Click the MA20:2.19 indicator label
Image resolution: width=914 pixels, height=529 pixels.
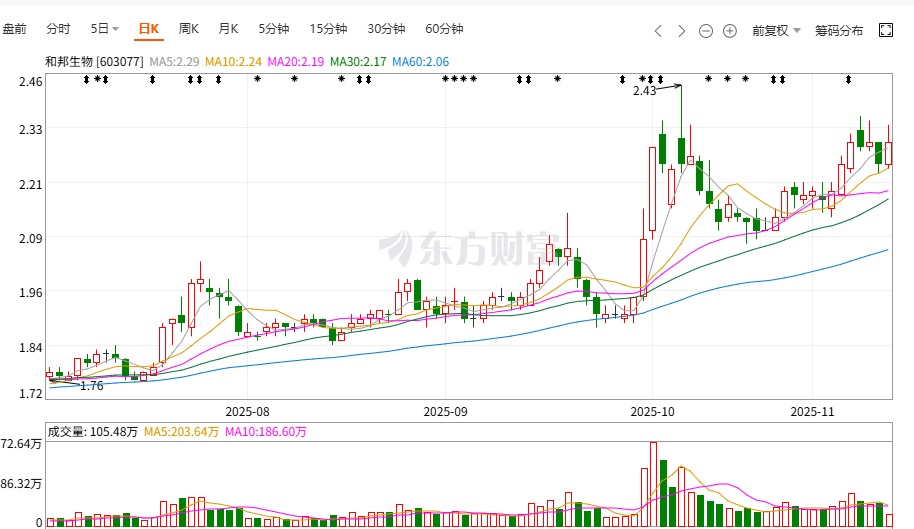[x=296, y=62]
